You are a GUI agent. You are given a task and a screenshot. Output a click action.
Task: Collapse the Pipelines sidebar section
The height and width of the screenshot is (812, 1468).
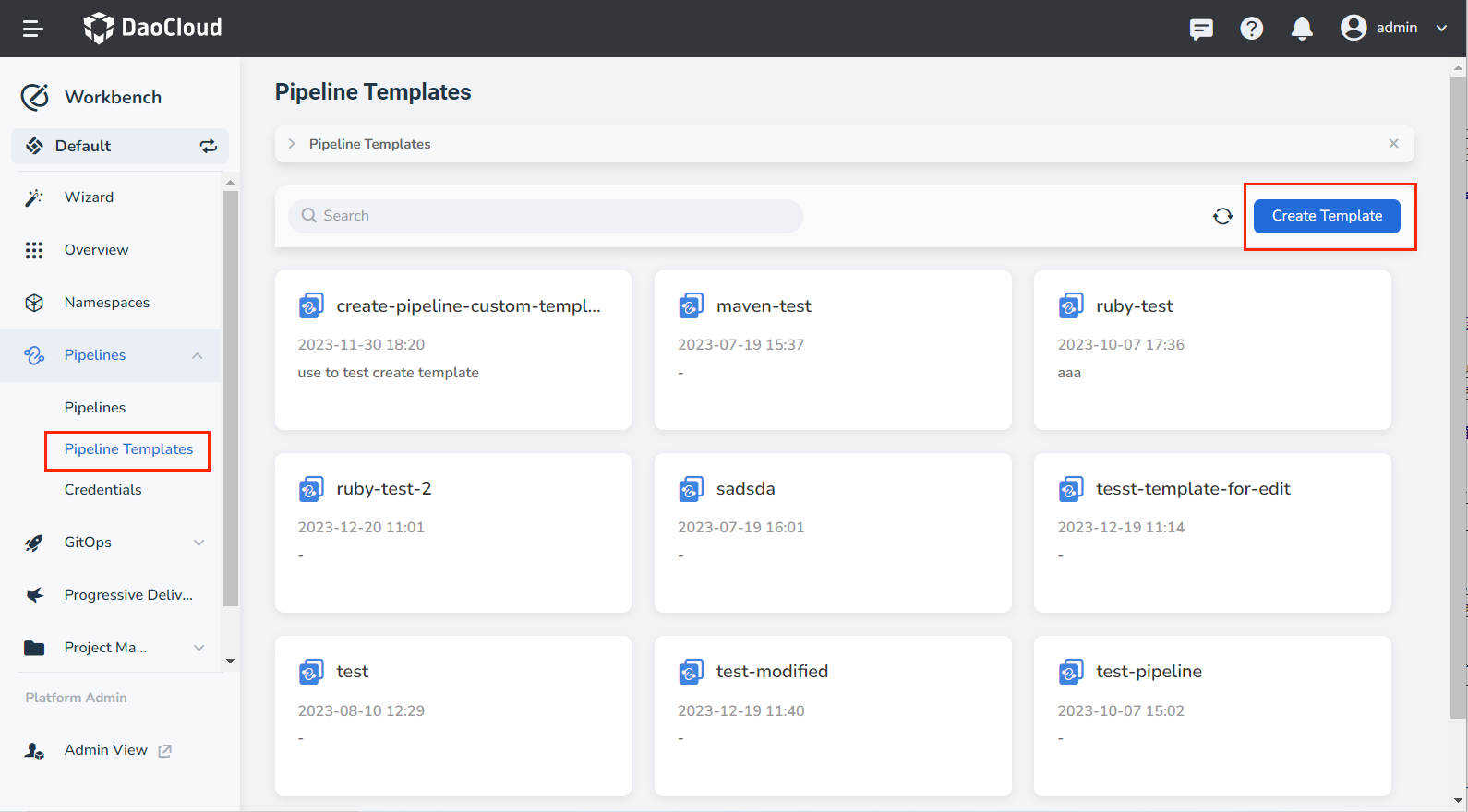(197, 355)
